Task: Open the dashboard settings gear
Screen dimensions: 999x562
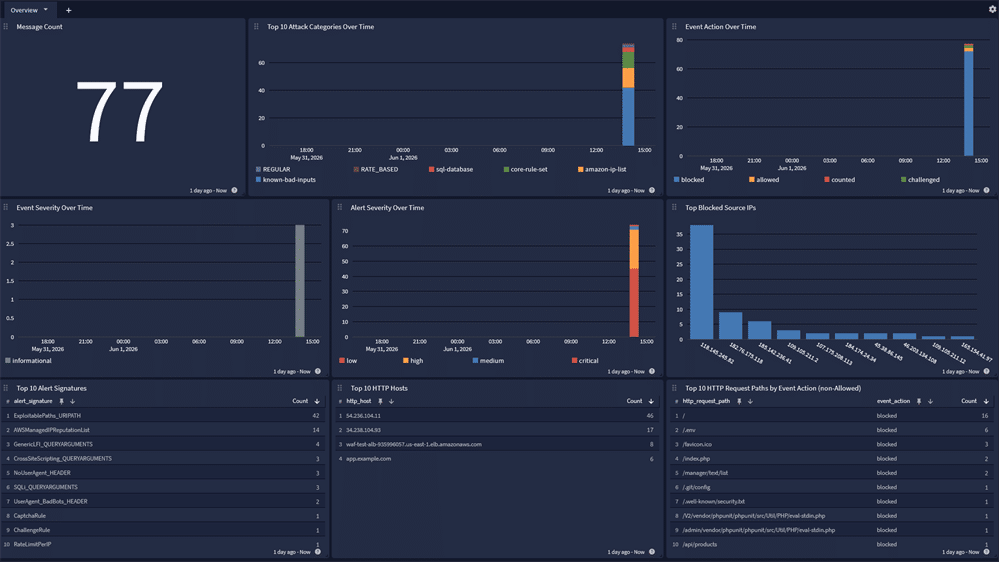Action: click(x=992, y=10)
